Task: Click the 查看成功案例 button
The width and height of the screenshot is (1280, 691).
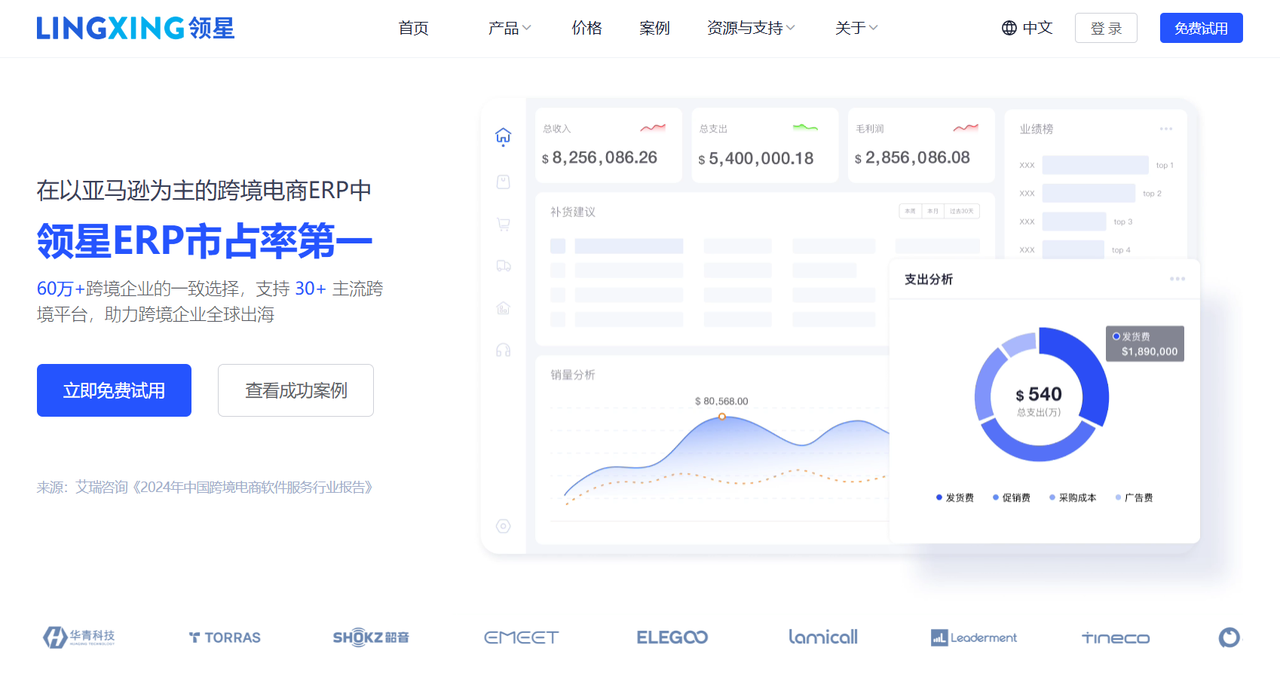Action: point(296,390)
